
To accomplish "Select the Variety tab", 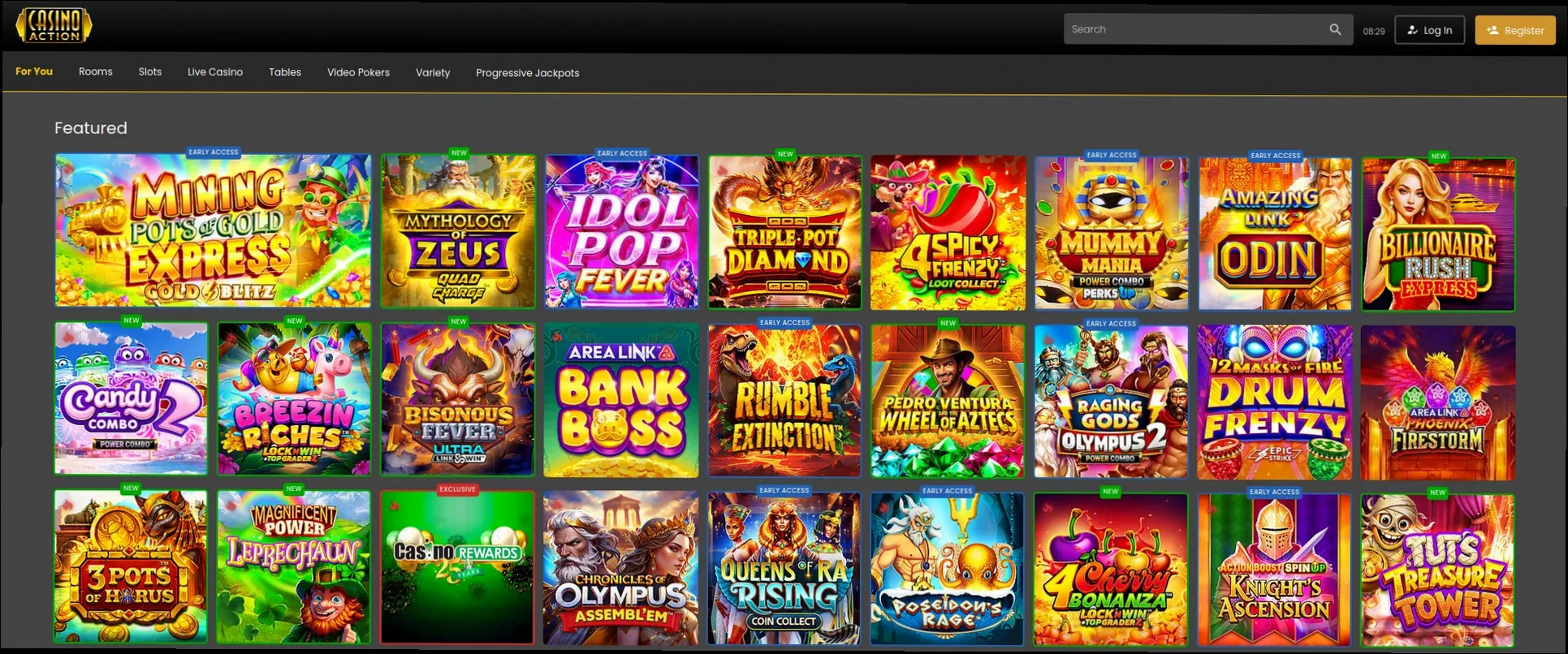I will click(x=433, y=72).
